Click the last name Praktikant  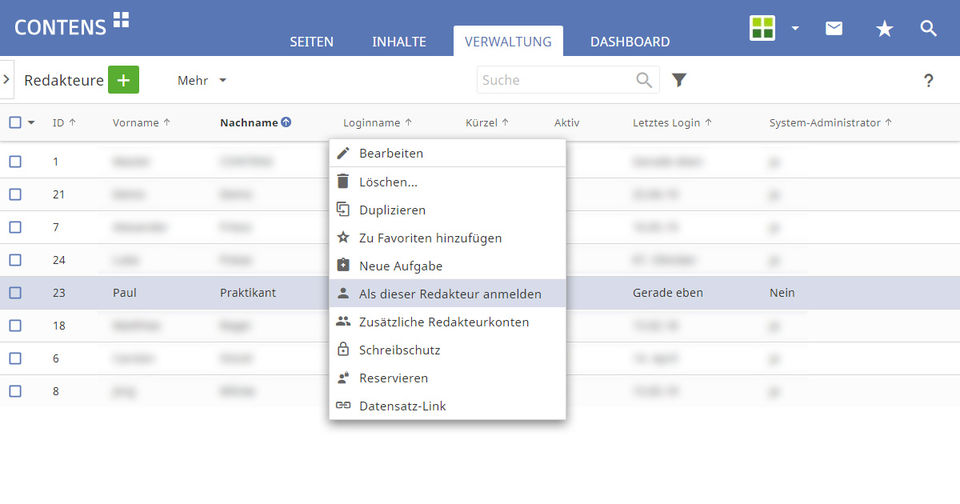point(248,293)
